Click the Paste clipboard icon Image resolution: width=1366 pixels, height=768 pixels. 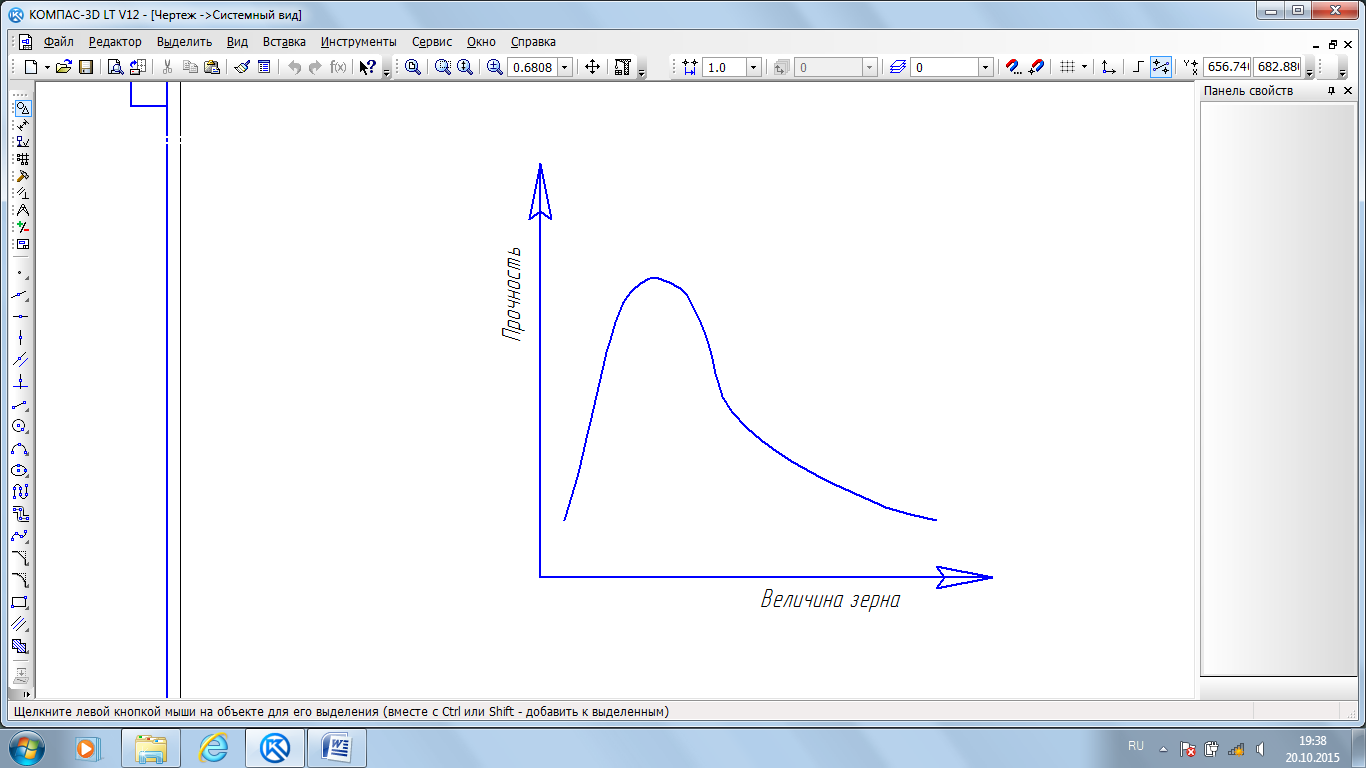click(212, 67)
